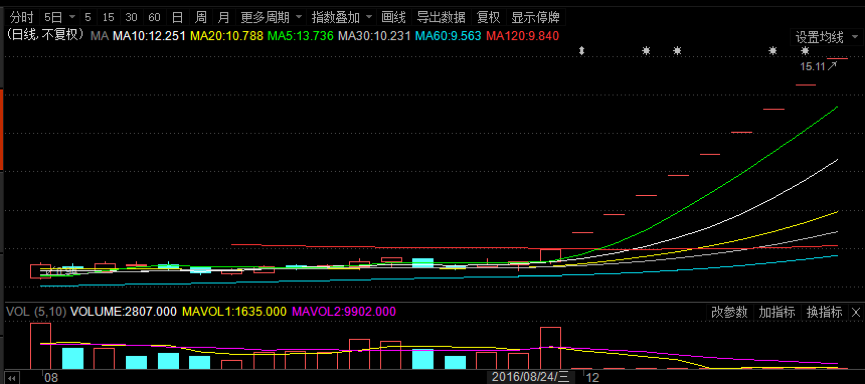Close the VOL indicator panel

click(856, 312)
